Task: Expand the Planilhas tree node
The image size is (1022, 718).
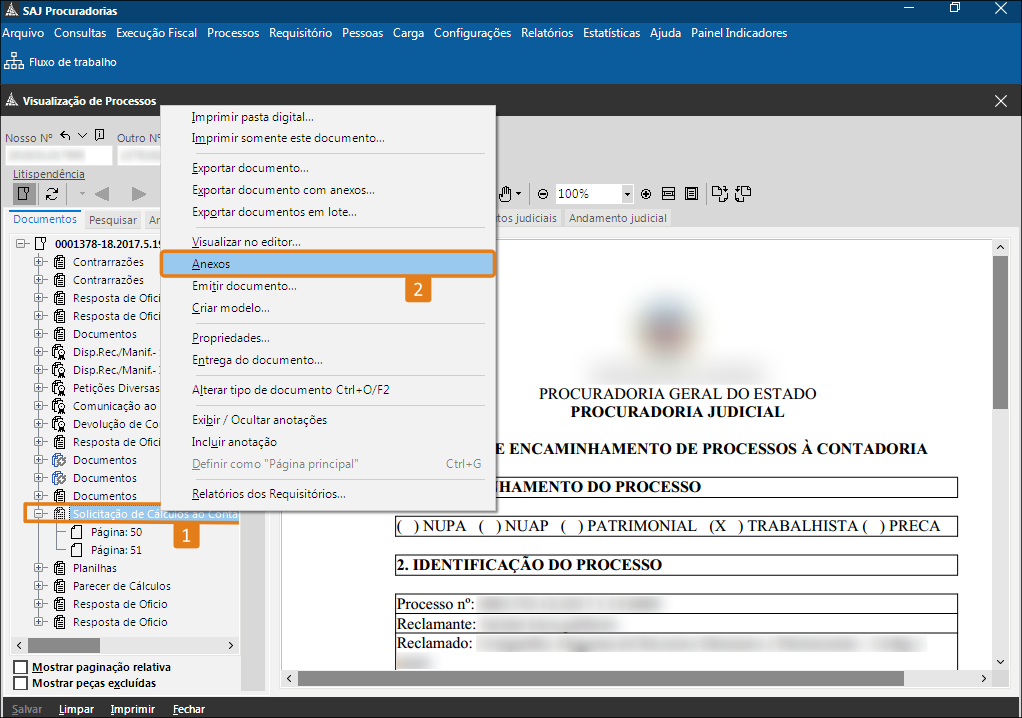Action: [41, 568]
